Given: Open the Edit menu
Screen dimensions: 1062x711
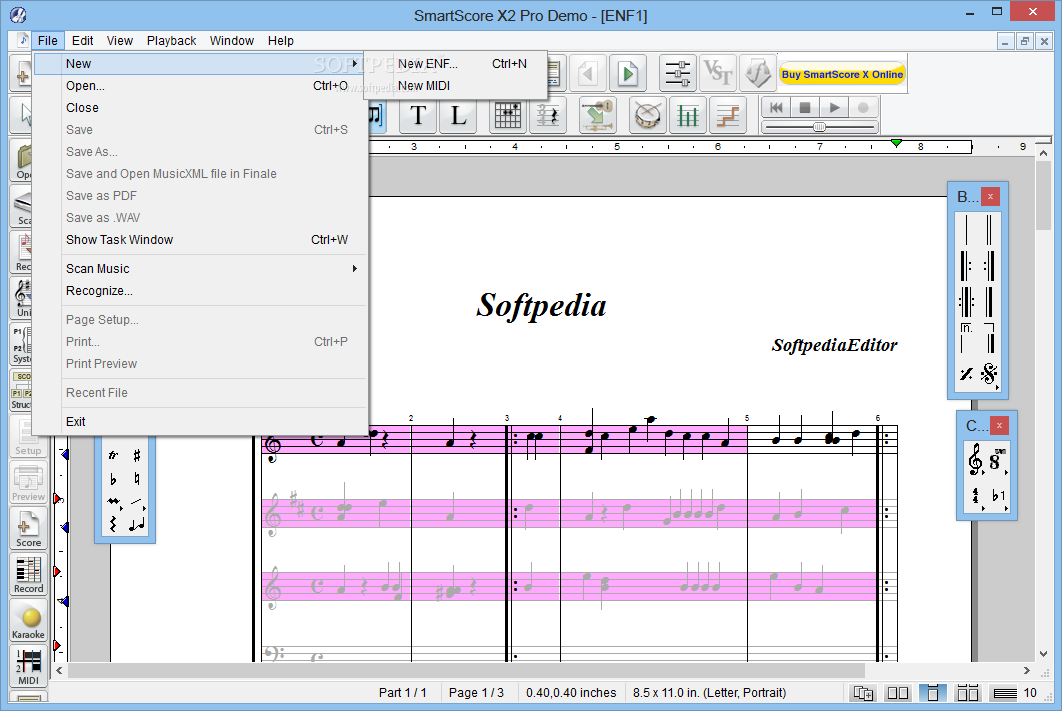Looking at the screenshot, I should (x=83, y=41).
